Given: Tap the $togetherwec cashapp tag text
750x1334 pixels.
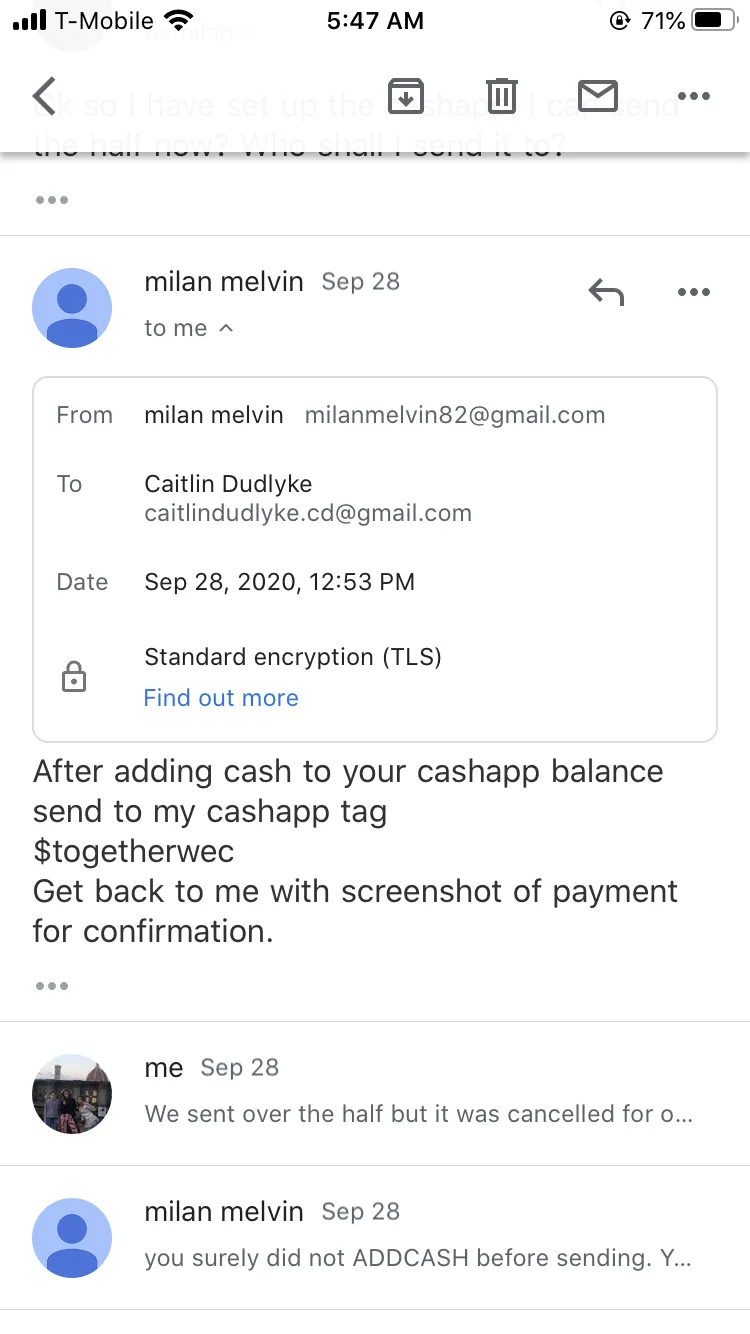Looking at the screenshot, I should pos(133,851).
